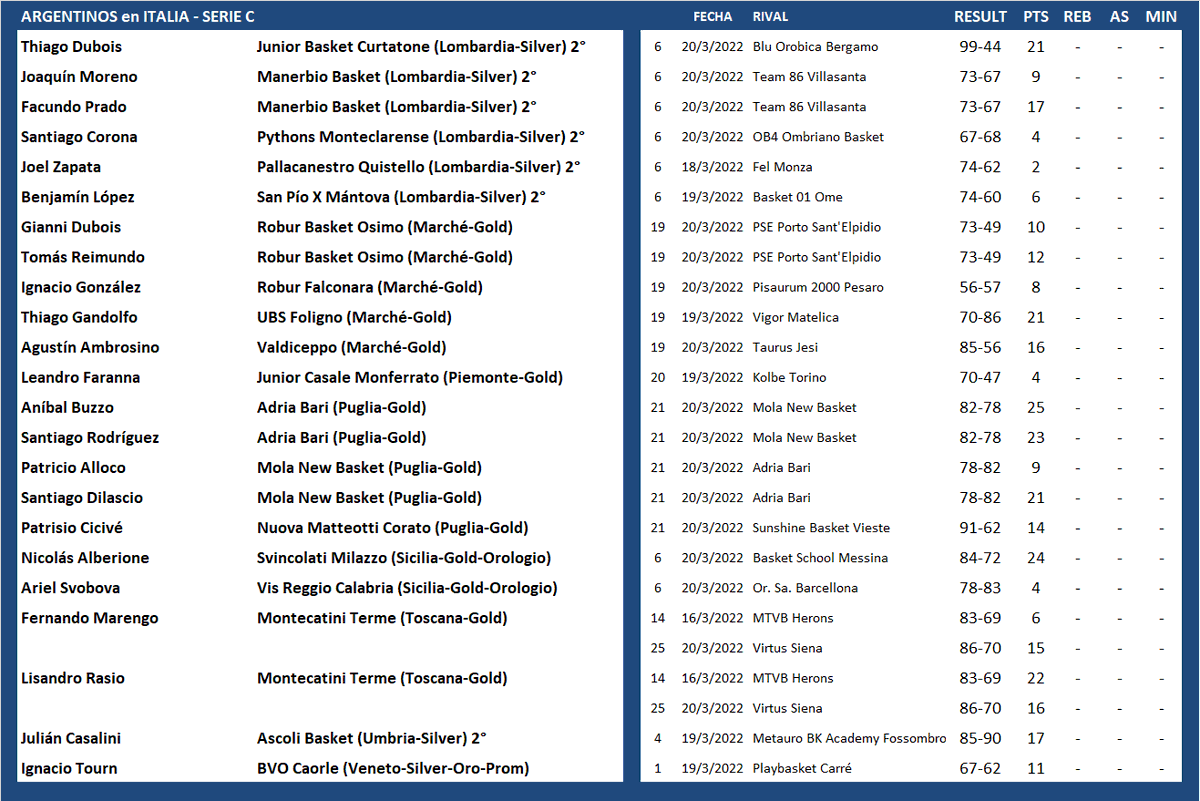
Task: Click result 67-68 for Santiago Corona
Action: pos(980,137)
